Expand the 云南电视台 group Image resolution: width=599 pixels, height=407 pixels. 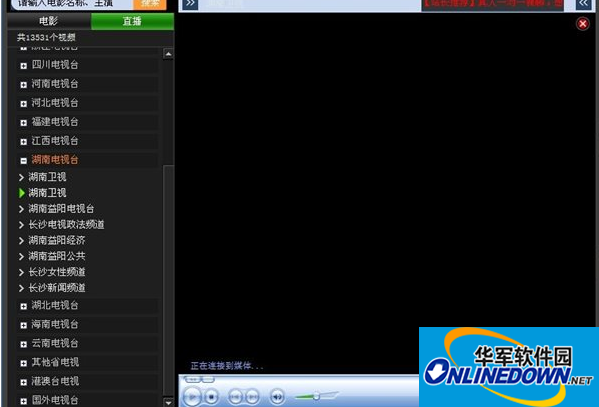(24, 344)
